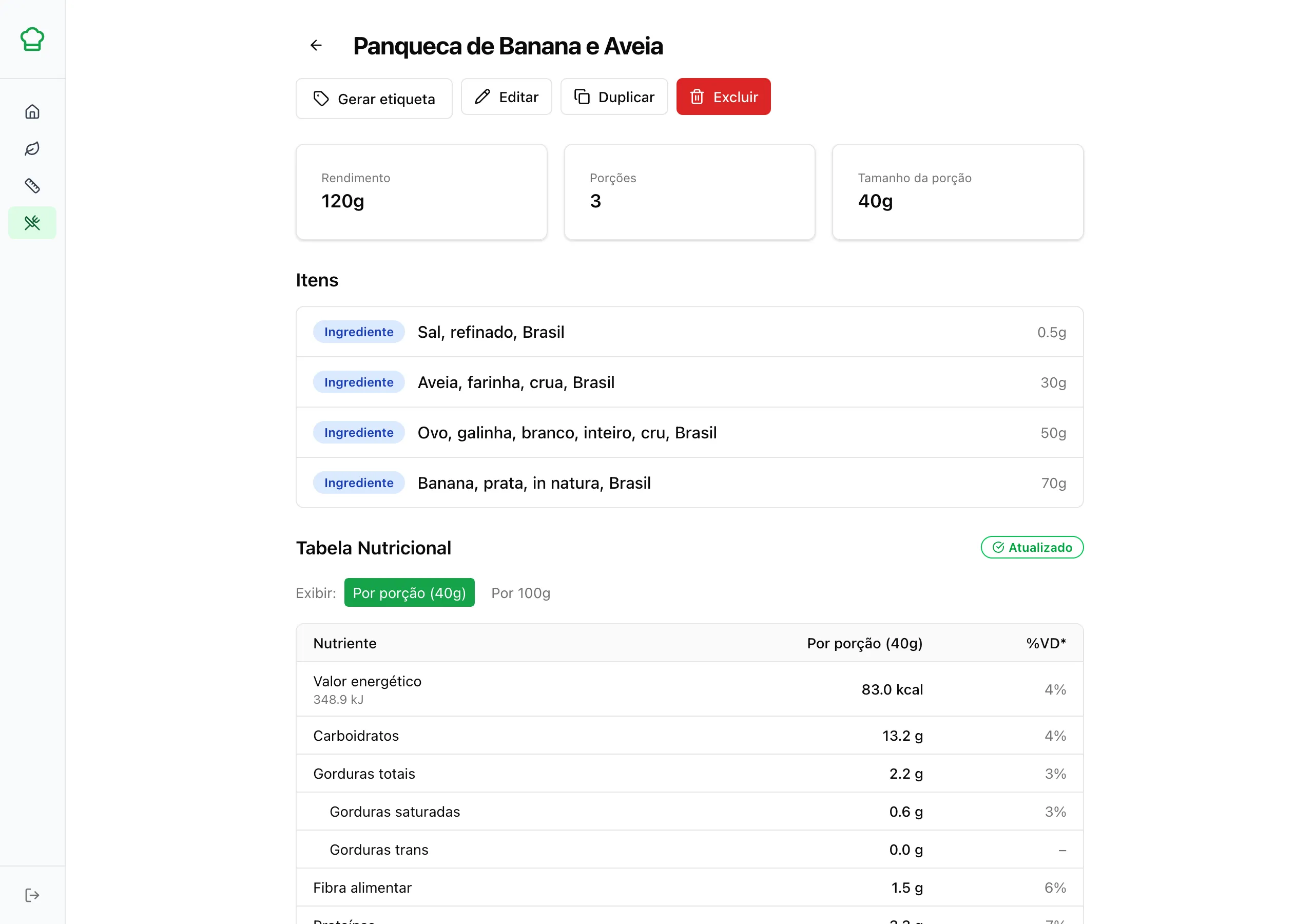Click the chef hat logo icon

click(x=32, y=39)
